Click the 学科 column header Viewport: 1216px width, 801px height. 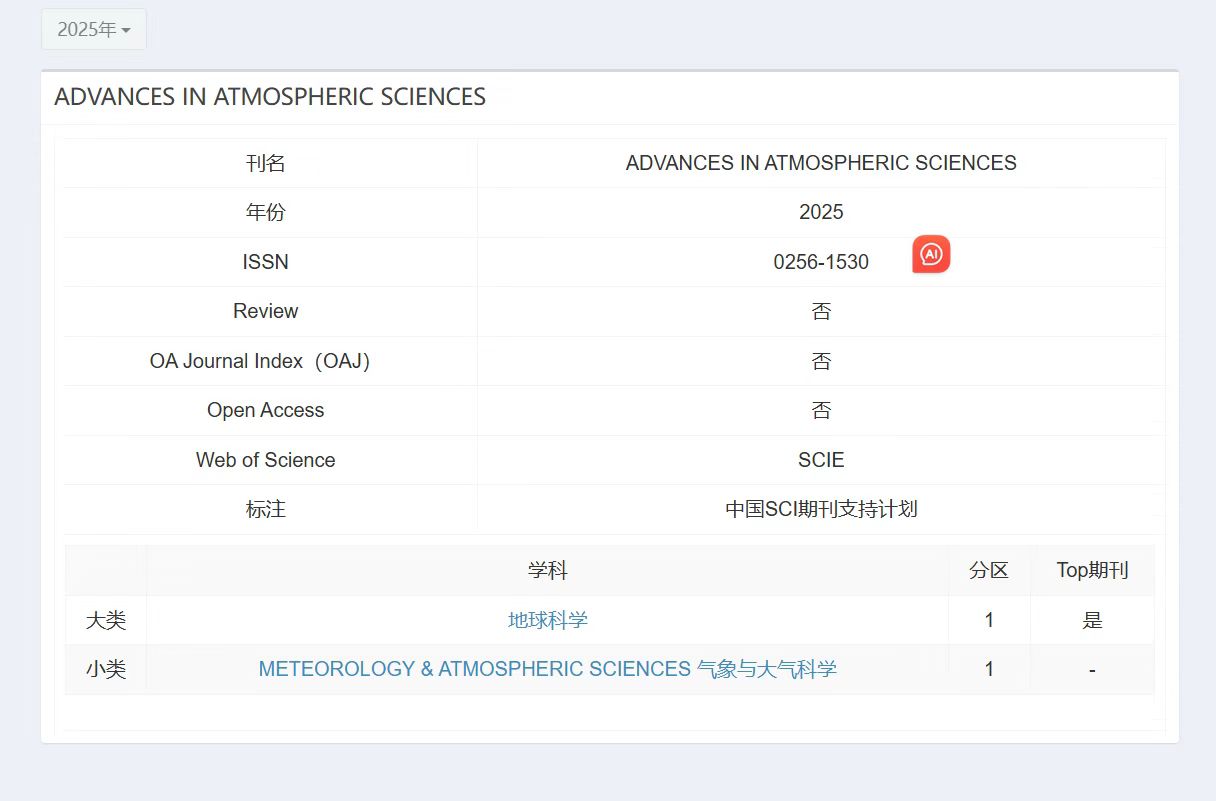coord(547,571)
